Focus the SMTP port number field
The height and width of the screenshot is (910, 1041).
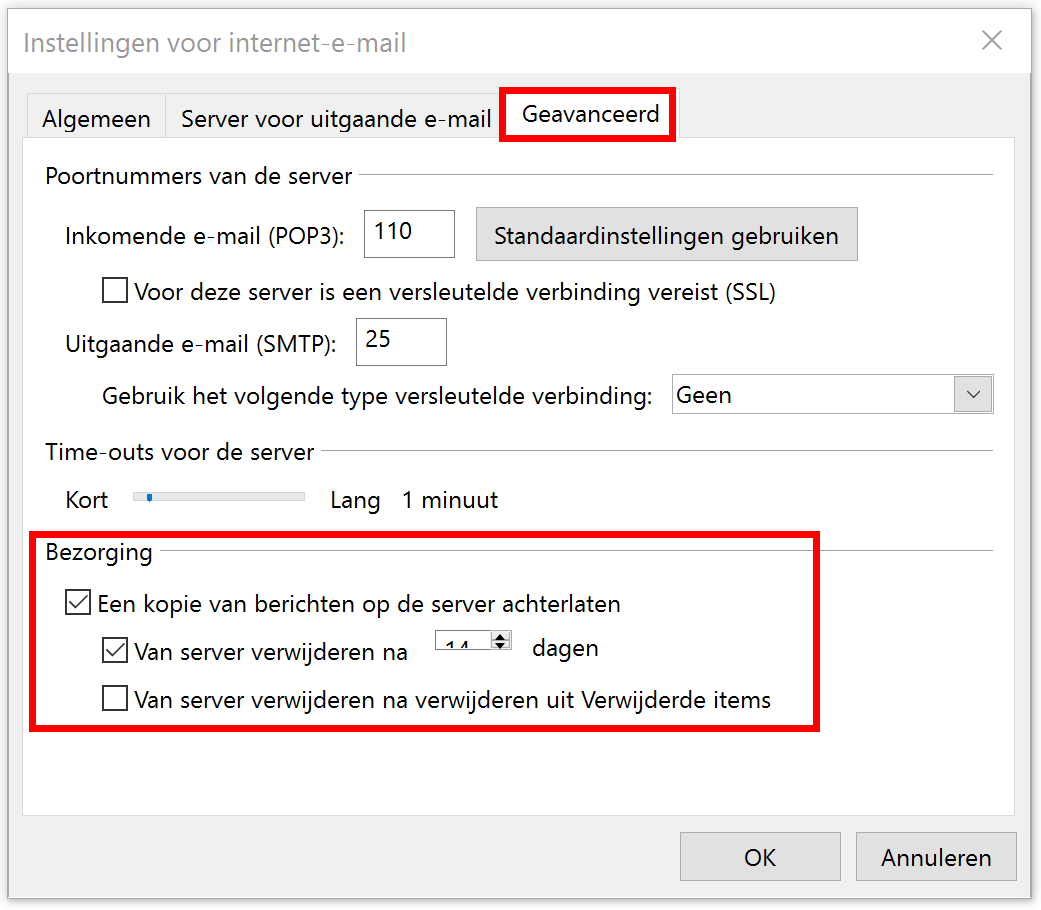click(400, 341)
